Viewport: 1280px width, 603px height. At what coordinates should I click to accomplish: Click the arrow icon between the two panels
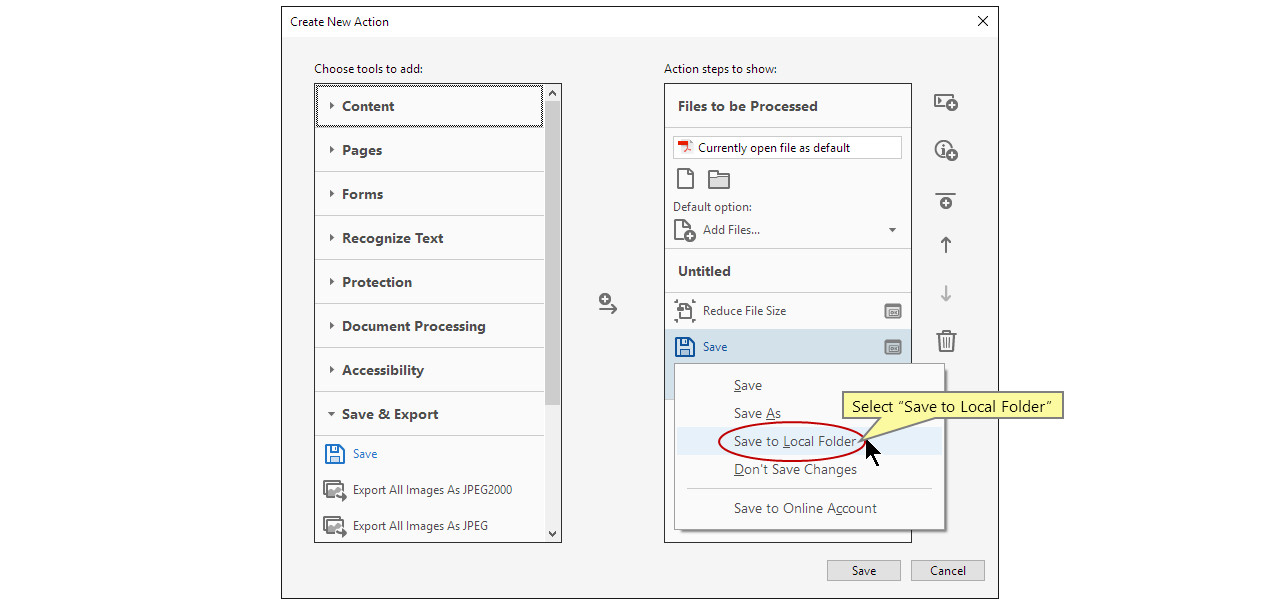coord(607,304)
